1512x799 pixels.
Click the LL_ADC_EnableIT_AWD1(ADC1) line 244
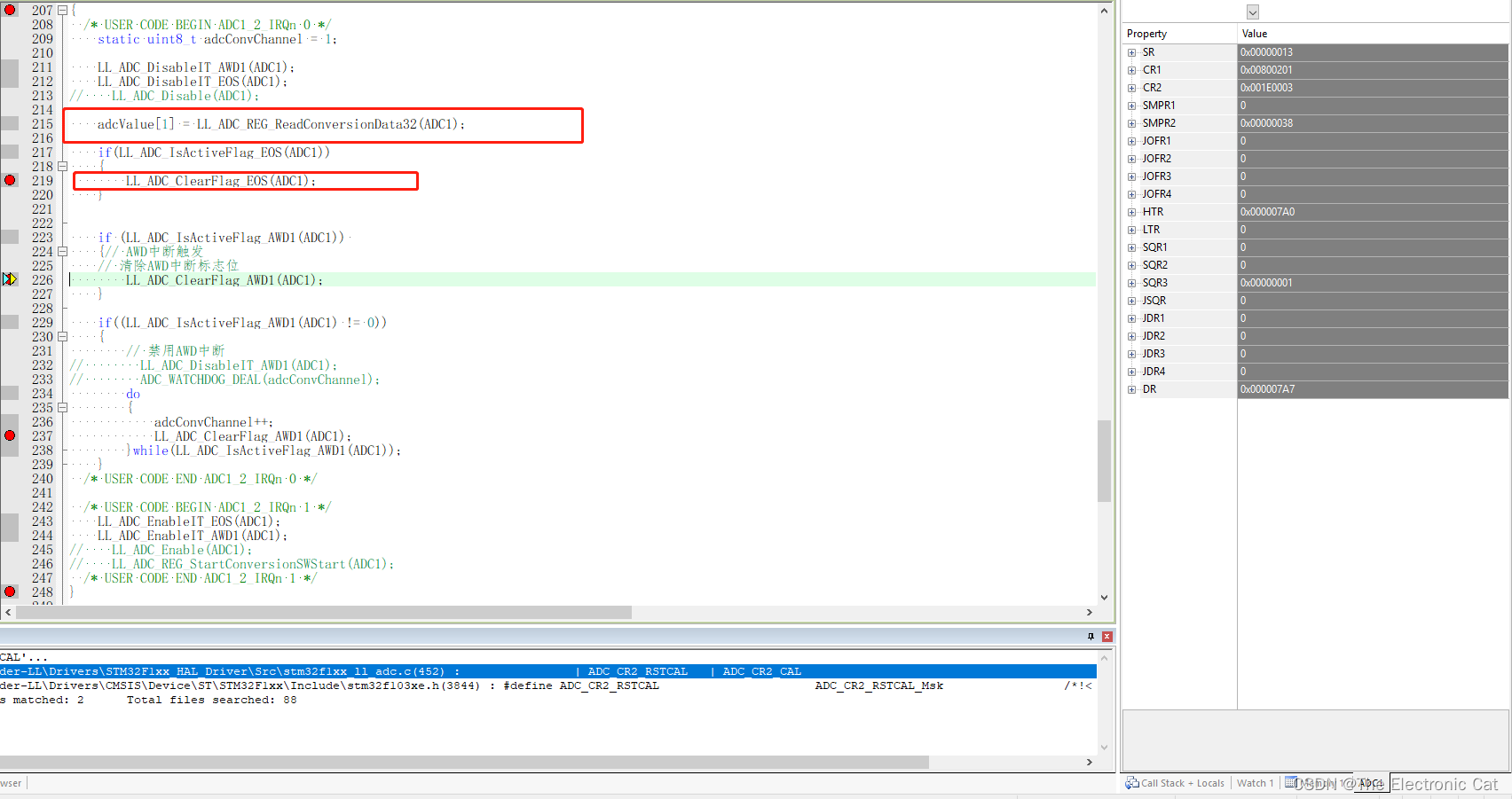coord(192,536)
